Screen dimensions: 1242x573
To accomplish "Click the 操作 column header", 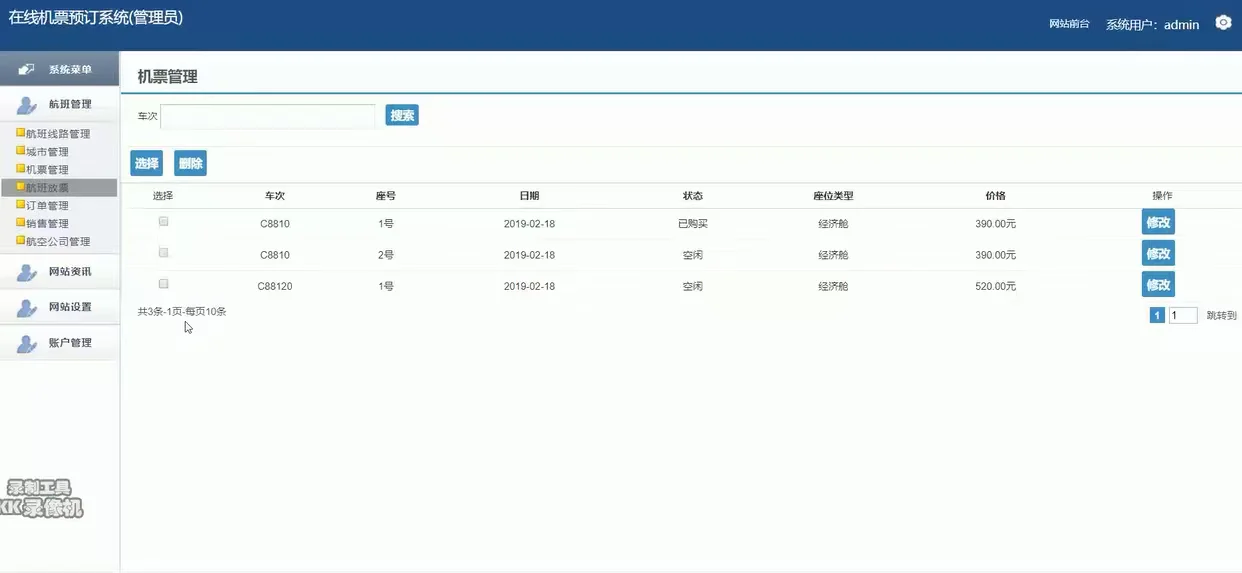I will pyautogui.click(x=1162, y=196).
